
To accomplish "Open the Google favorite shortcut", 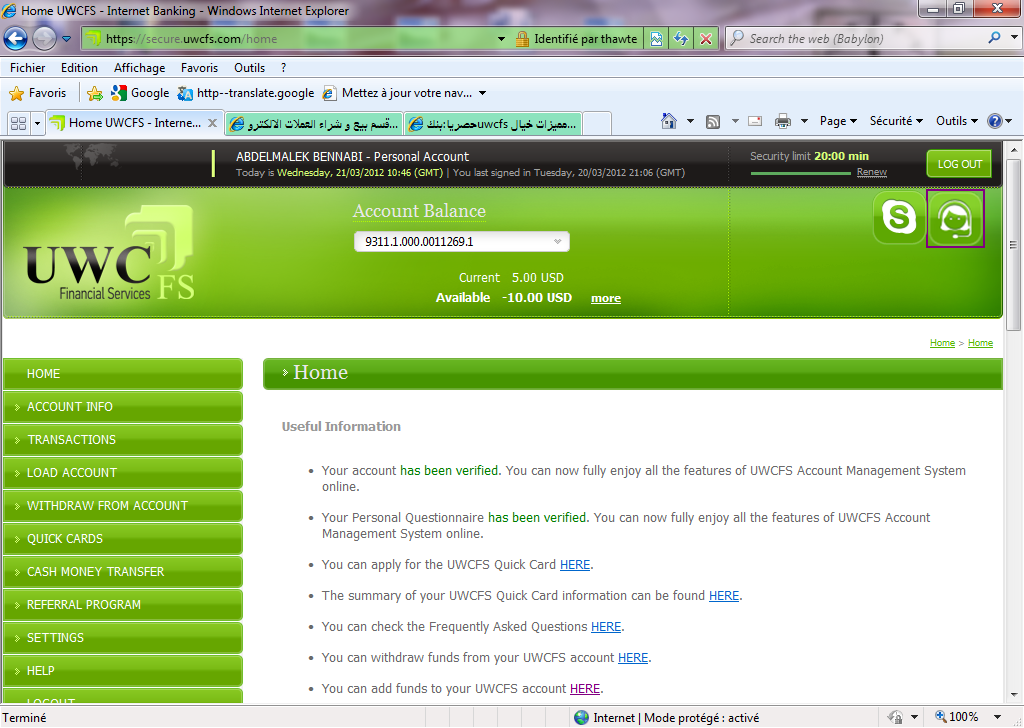I will coord(140,93).
